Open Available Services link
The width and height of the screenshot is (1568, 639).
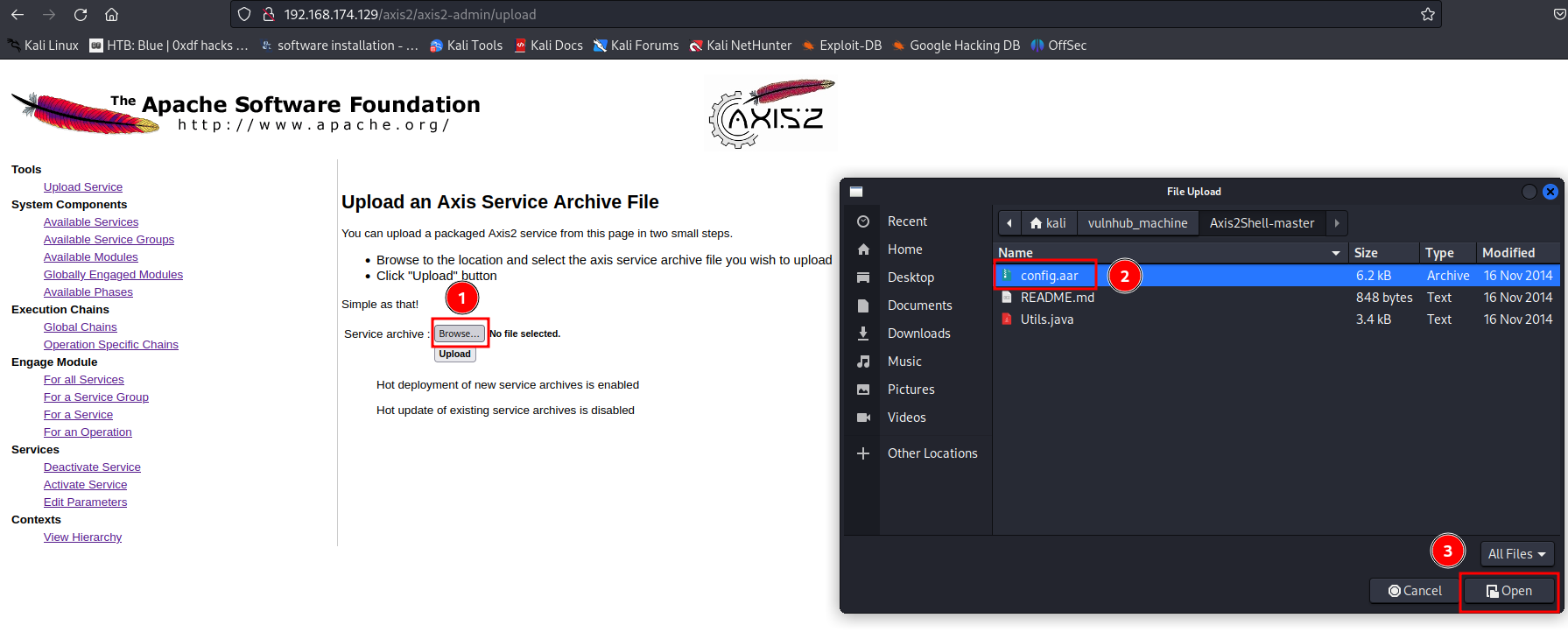(91, 222)
